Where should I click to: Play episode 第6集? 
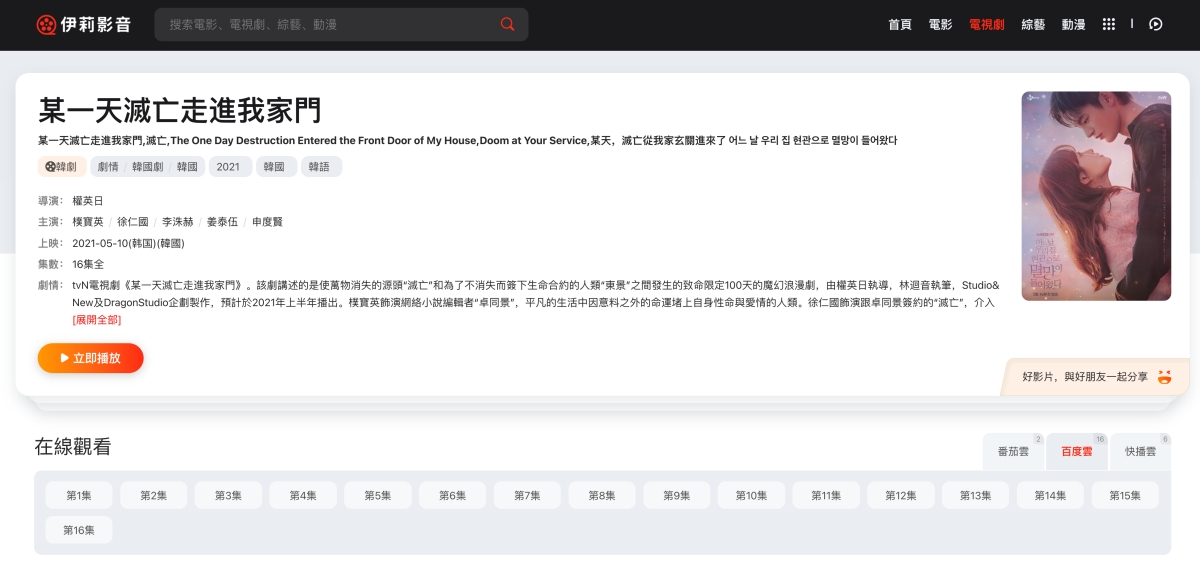(453, 495)
